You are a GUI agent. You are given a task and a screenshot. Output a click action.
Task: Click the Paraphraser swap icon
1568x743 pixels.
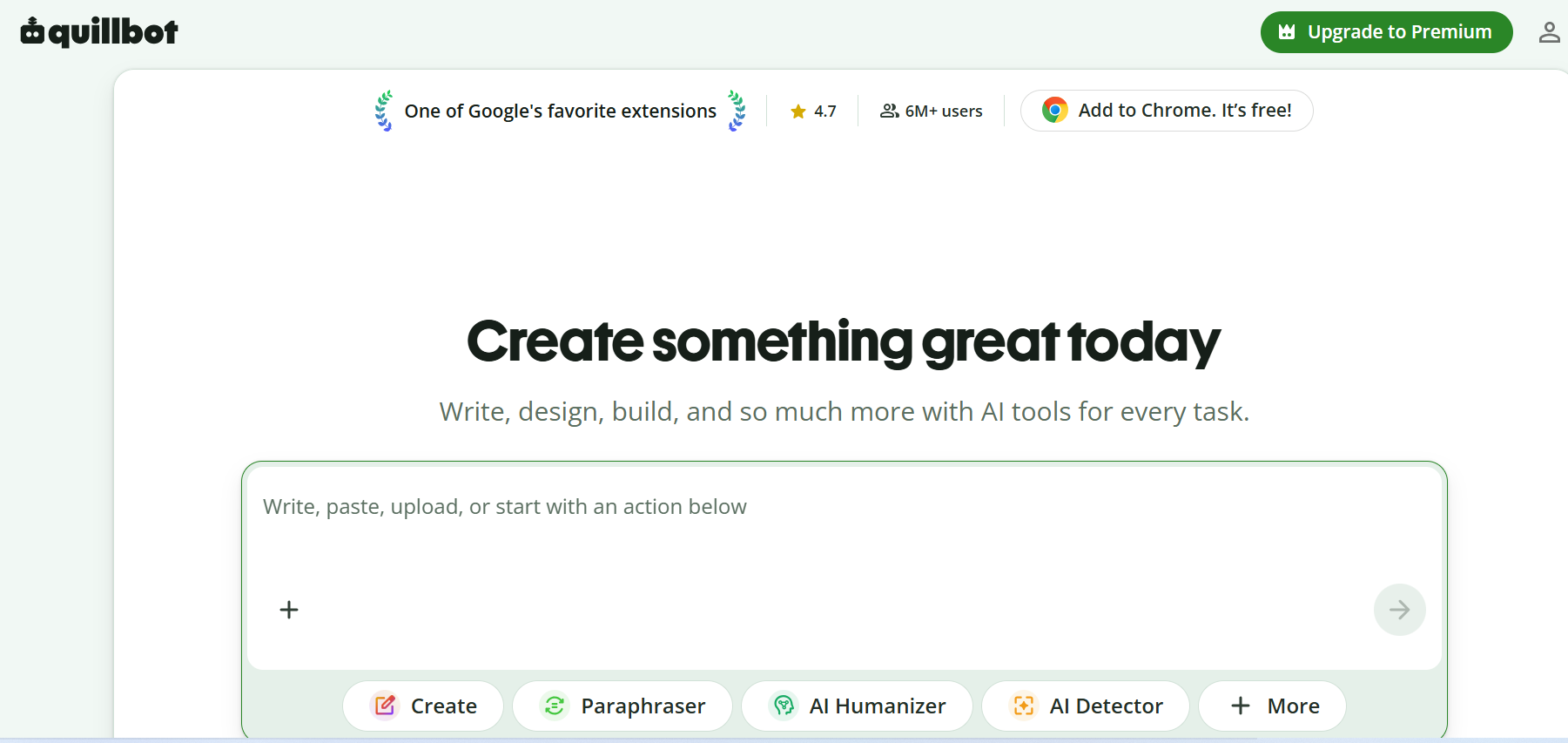tap(555, 706)
